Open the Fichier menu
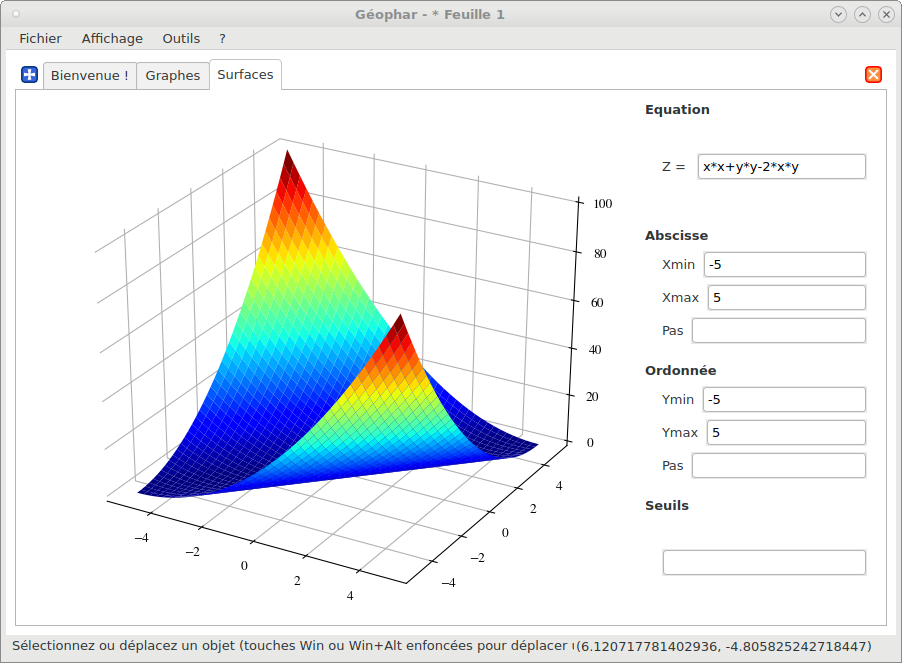This screenshot has width=902, height=663. coord(40,39)
